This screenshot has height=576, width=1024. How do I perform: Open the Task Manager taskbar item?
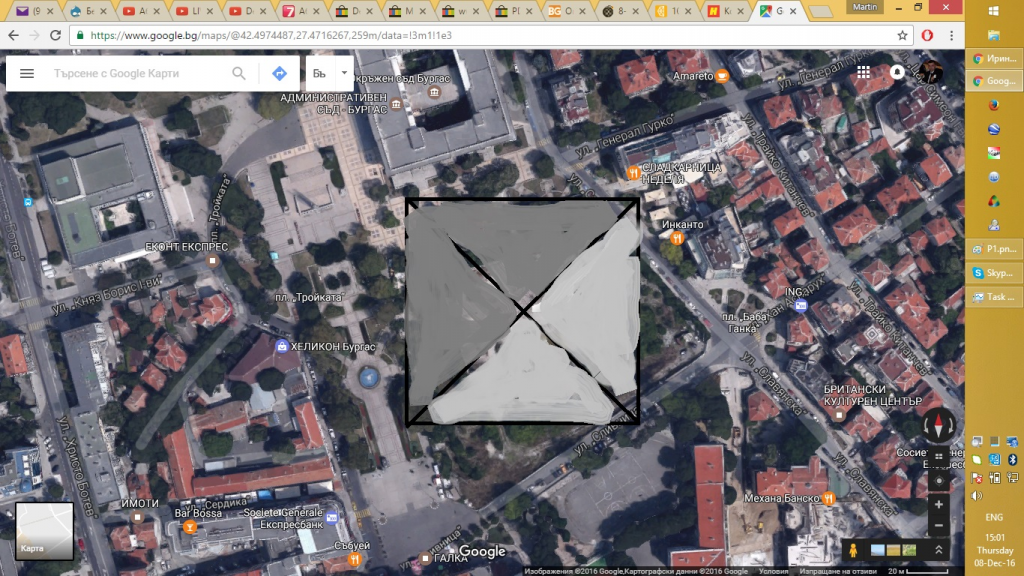pyautogui.click(x=994, y=297)
